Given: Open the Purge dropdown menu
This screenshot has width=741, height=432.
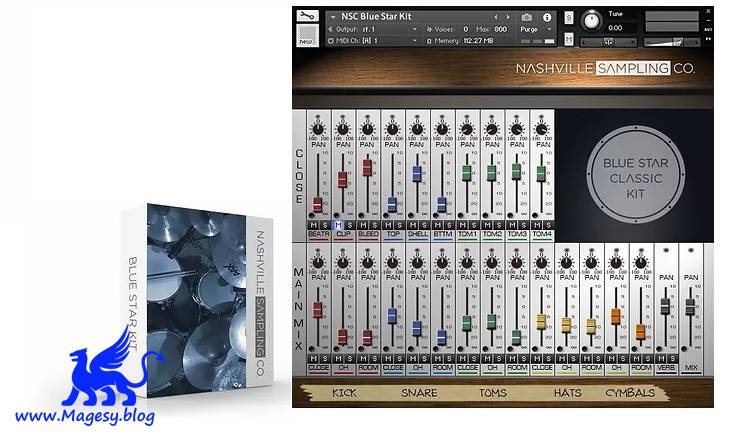Looking at the screenshot, I should click(x=536, y=29).
